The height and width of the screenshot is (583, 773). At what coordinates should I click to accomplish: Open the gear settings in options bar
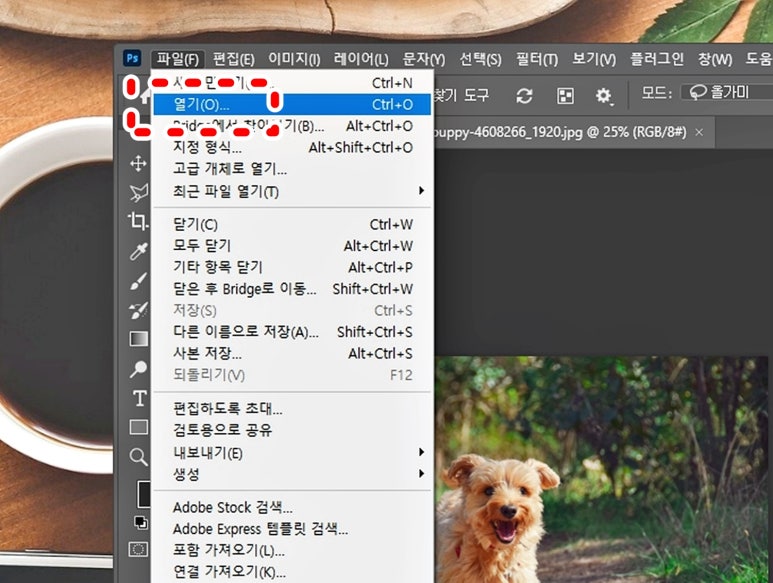point(604,96)
